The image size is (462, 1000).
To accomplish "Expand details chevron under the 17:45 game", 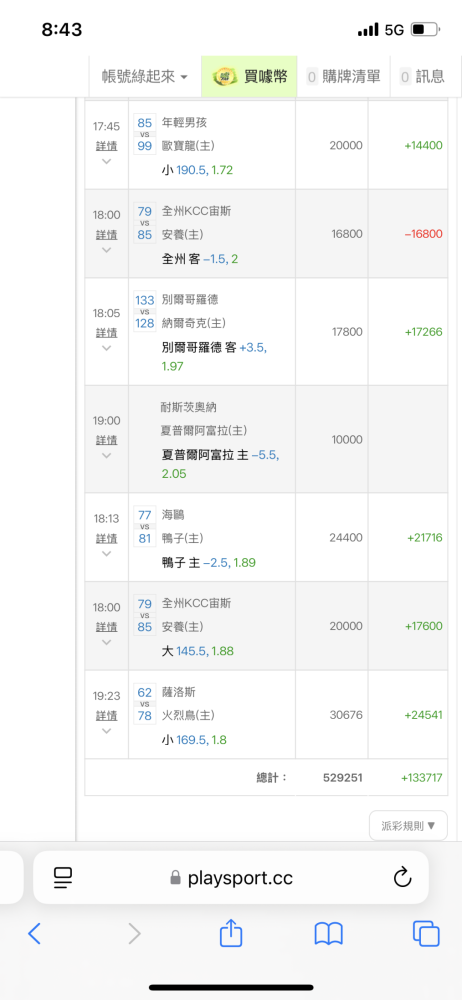I will [x=107, y=161].
